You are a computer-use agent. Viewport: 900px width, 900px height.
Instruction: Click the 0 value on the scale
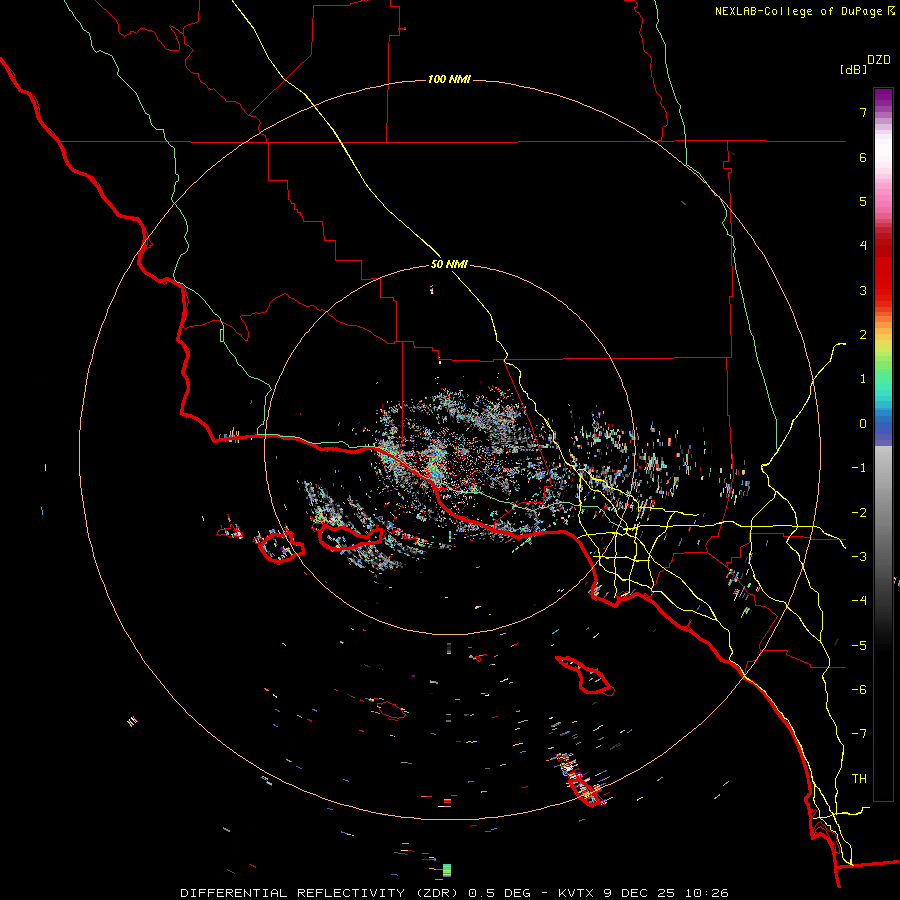(x=863, y=424)
